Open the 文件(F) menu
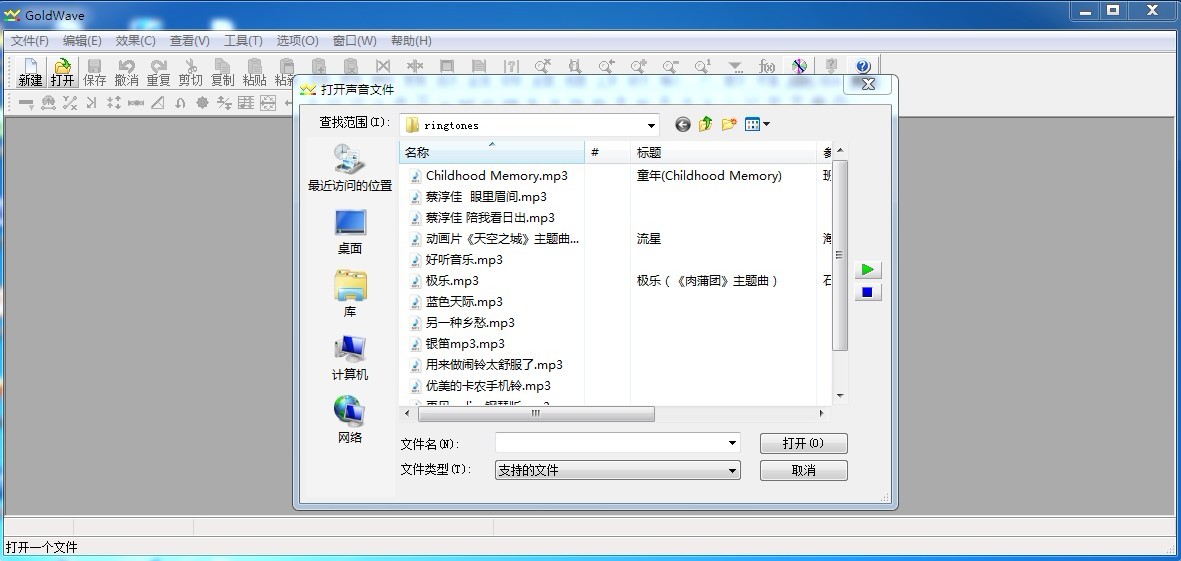 [x=30, y=41]
